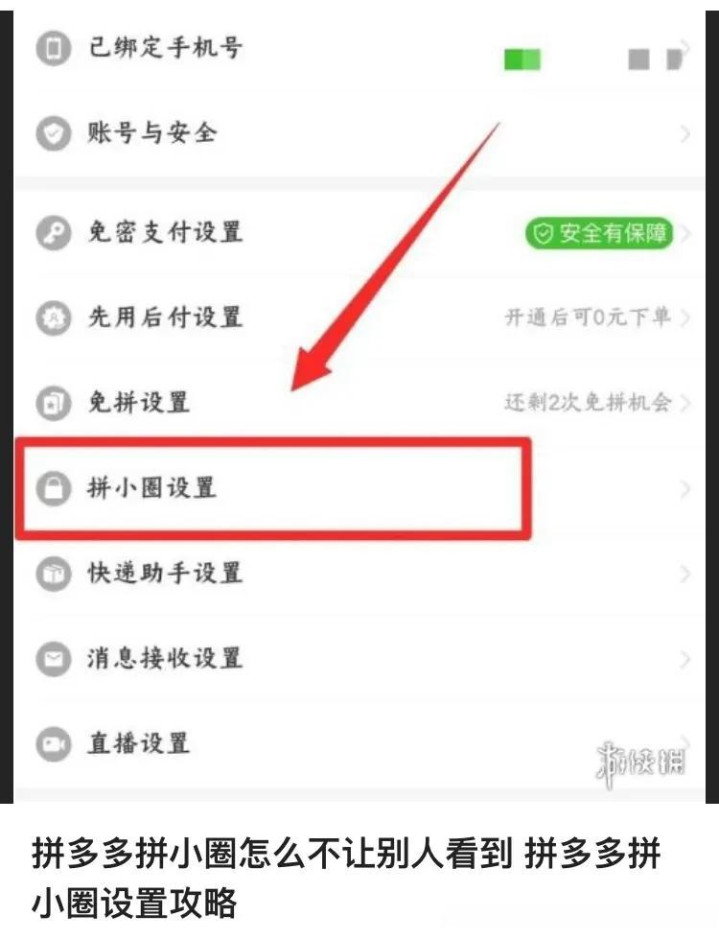Tap the key icon for 免密支付设置
This screenshot has height=939, width=719.
click(54, 232)
